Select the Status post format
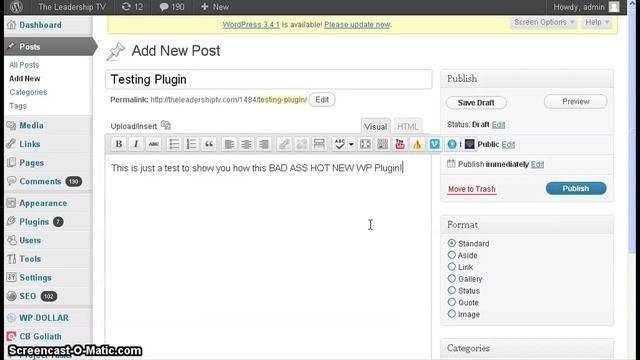 coord(451,290)
